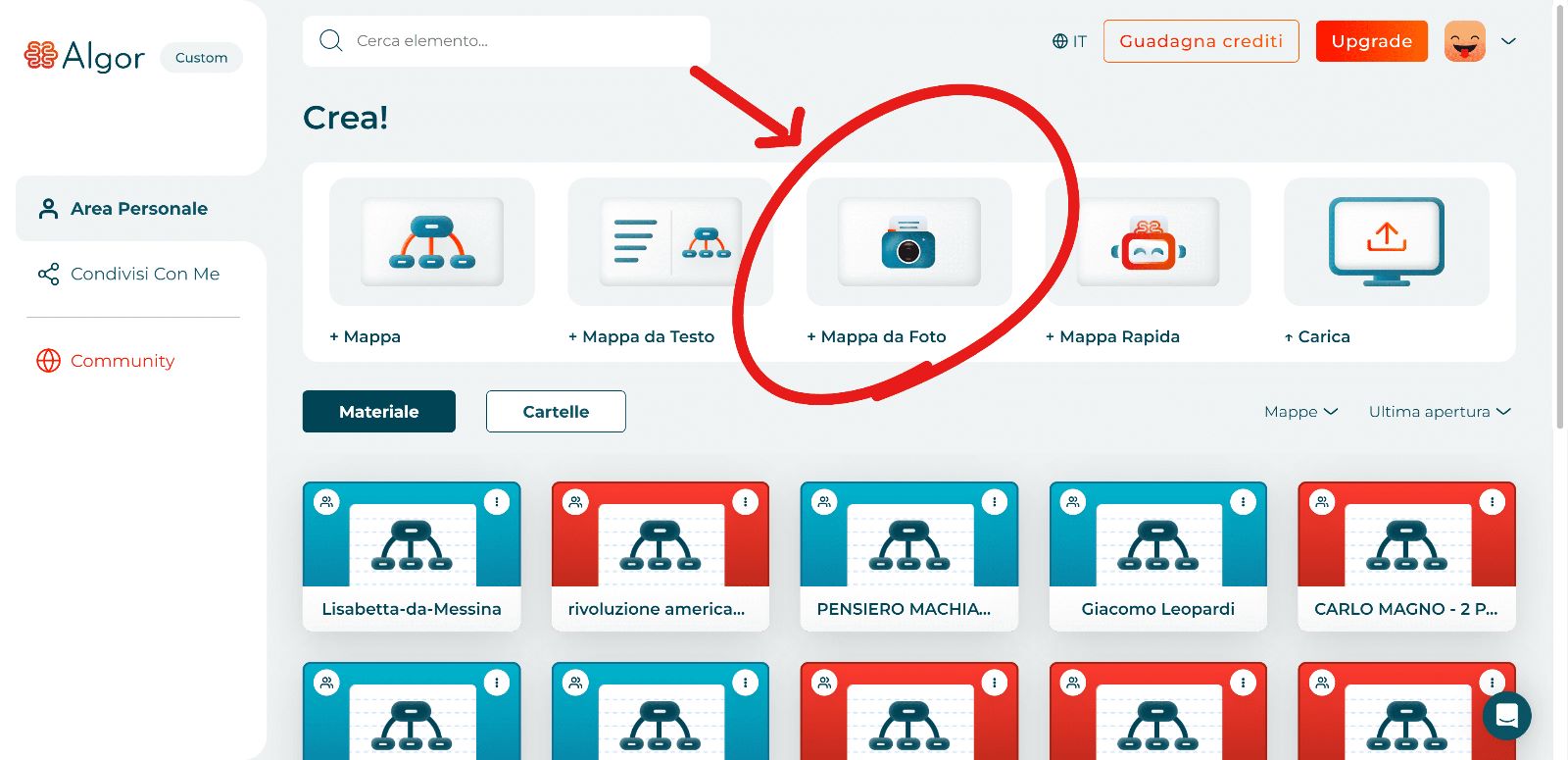1568x760 pixels.
Task: Open options menu for Giacomo Leopardi
Action: (1244, 502)
